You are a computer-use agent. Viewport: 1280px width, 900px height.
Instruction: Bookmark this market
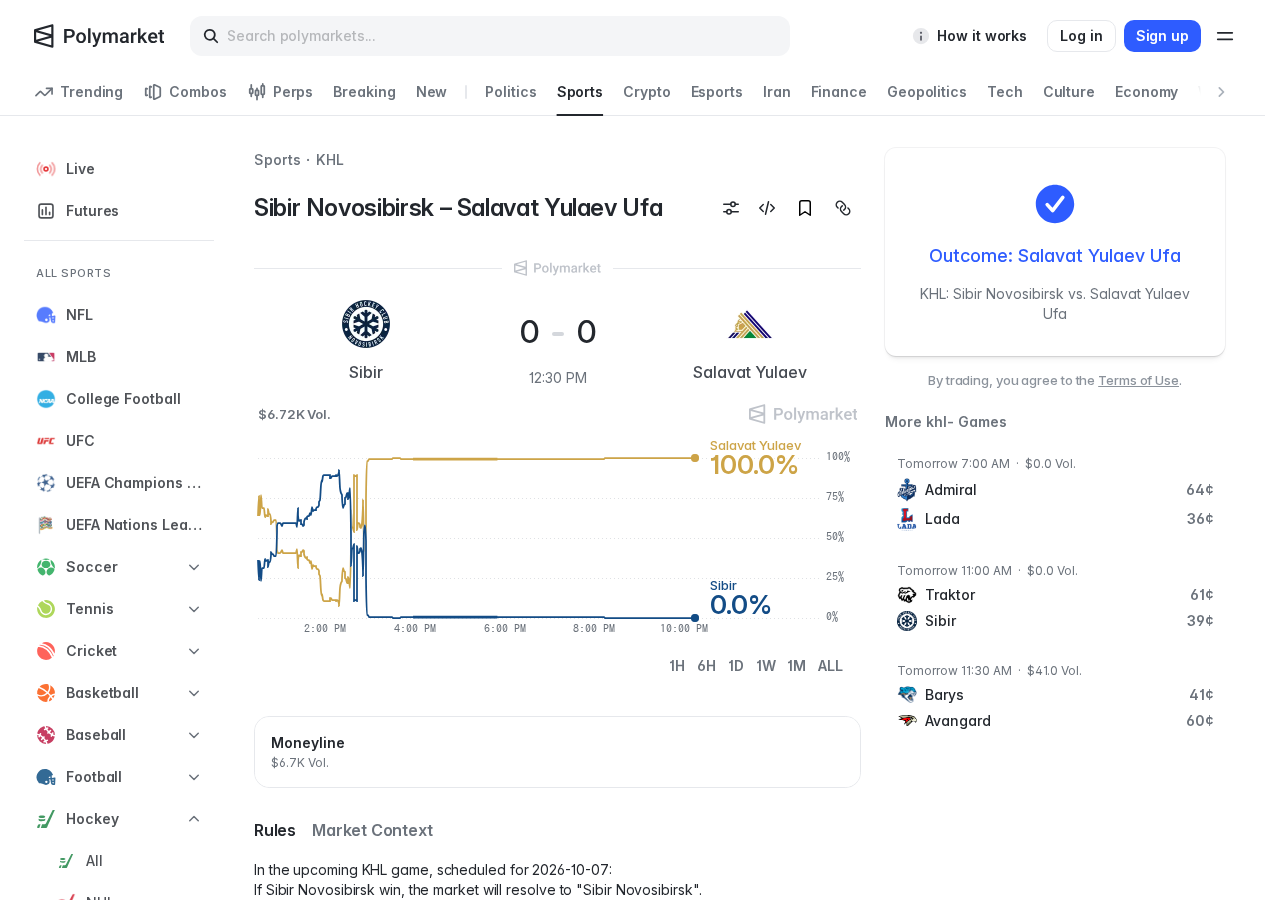pyautogui.click(x=805, y=208)
